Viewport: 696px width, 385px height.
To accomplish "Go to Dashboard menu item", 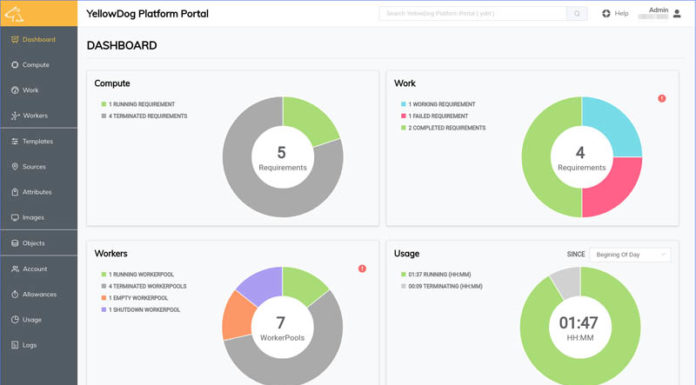I will click(x=39, y=40).
